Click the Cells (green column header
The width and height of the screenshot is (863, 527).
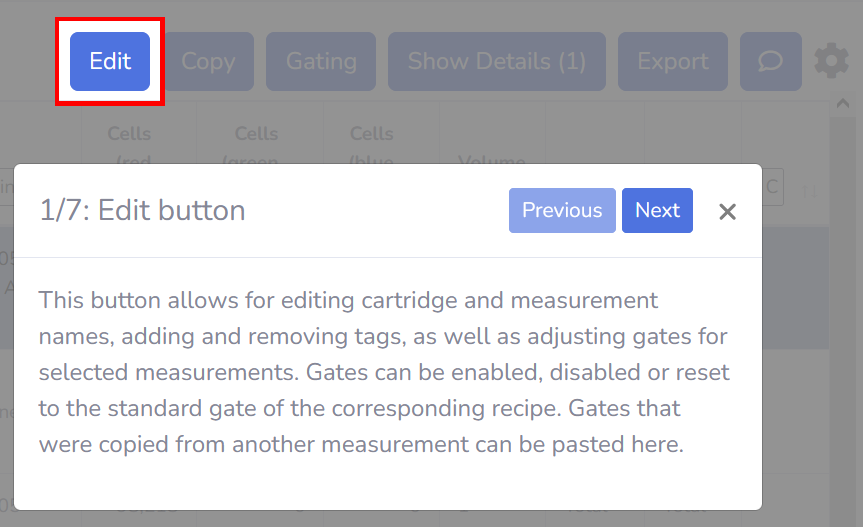pos(256,147)
